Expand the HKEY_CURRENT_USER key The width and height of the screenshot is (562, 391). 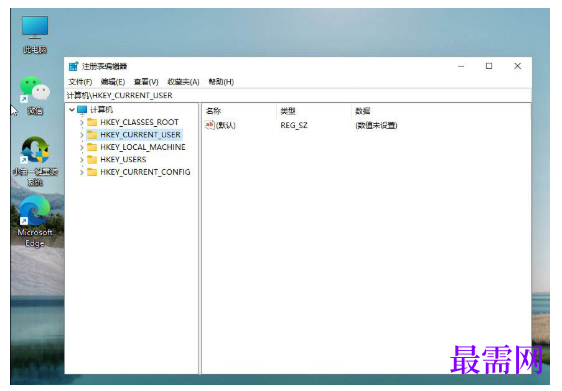pos(82,135)
